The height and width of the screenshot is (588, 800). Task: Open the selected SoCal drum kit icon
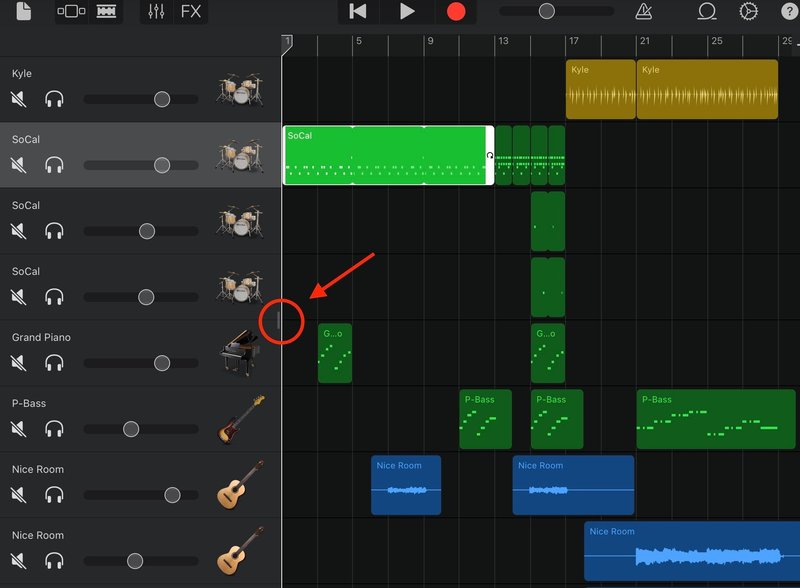[x=240, y=155]
